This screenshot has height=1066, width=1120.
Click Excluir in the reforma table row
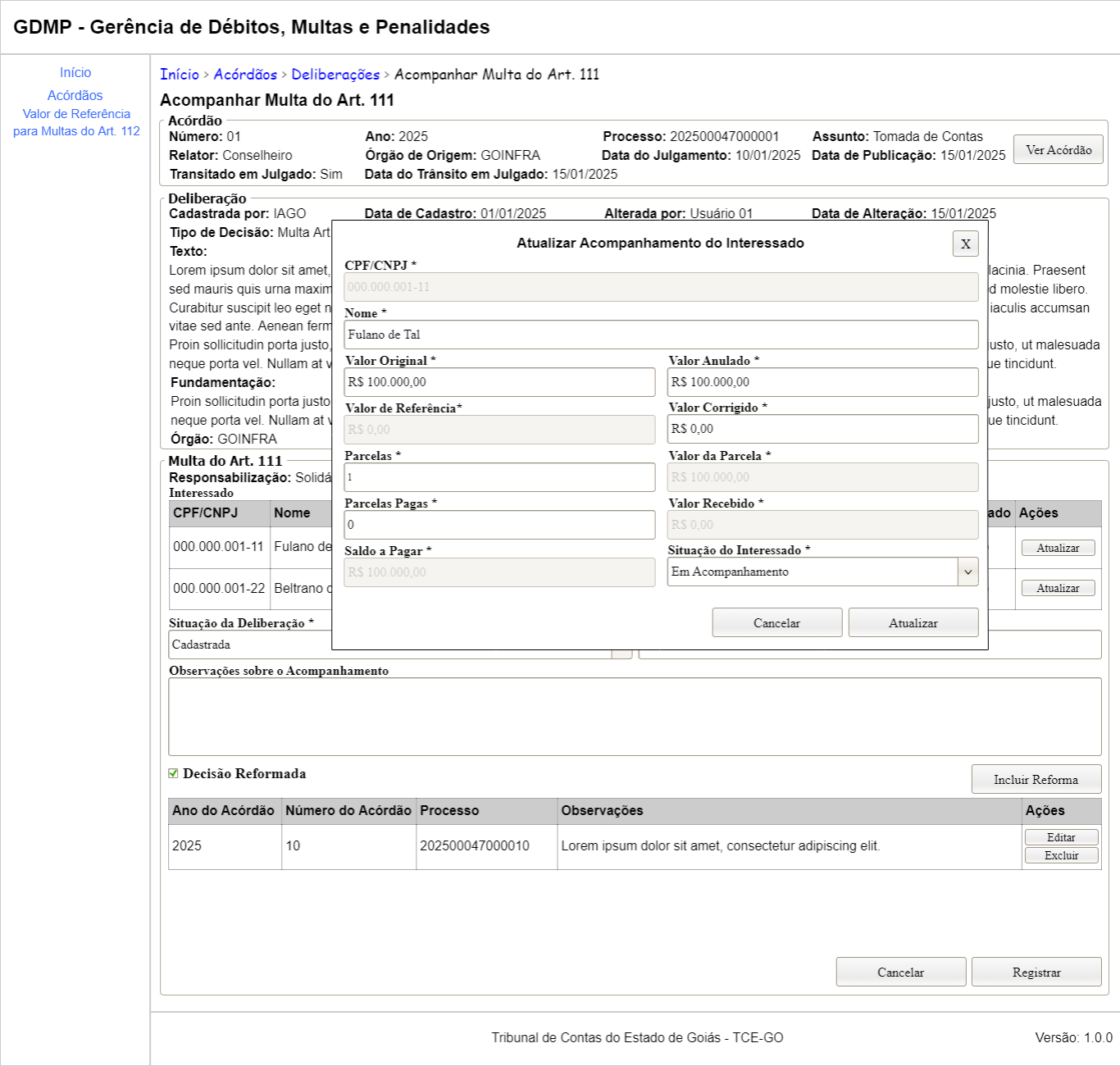[1061, 855]
